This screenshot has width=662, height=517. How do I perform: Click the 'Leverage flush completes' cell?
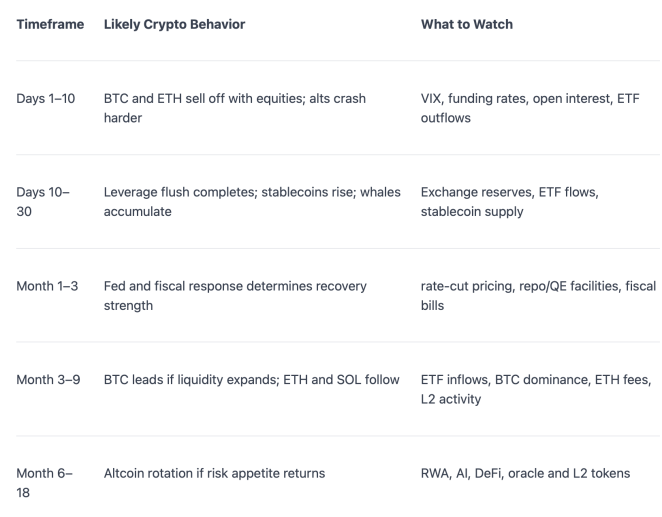point(252,202)
